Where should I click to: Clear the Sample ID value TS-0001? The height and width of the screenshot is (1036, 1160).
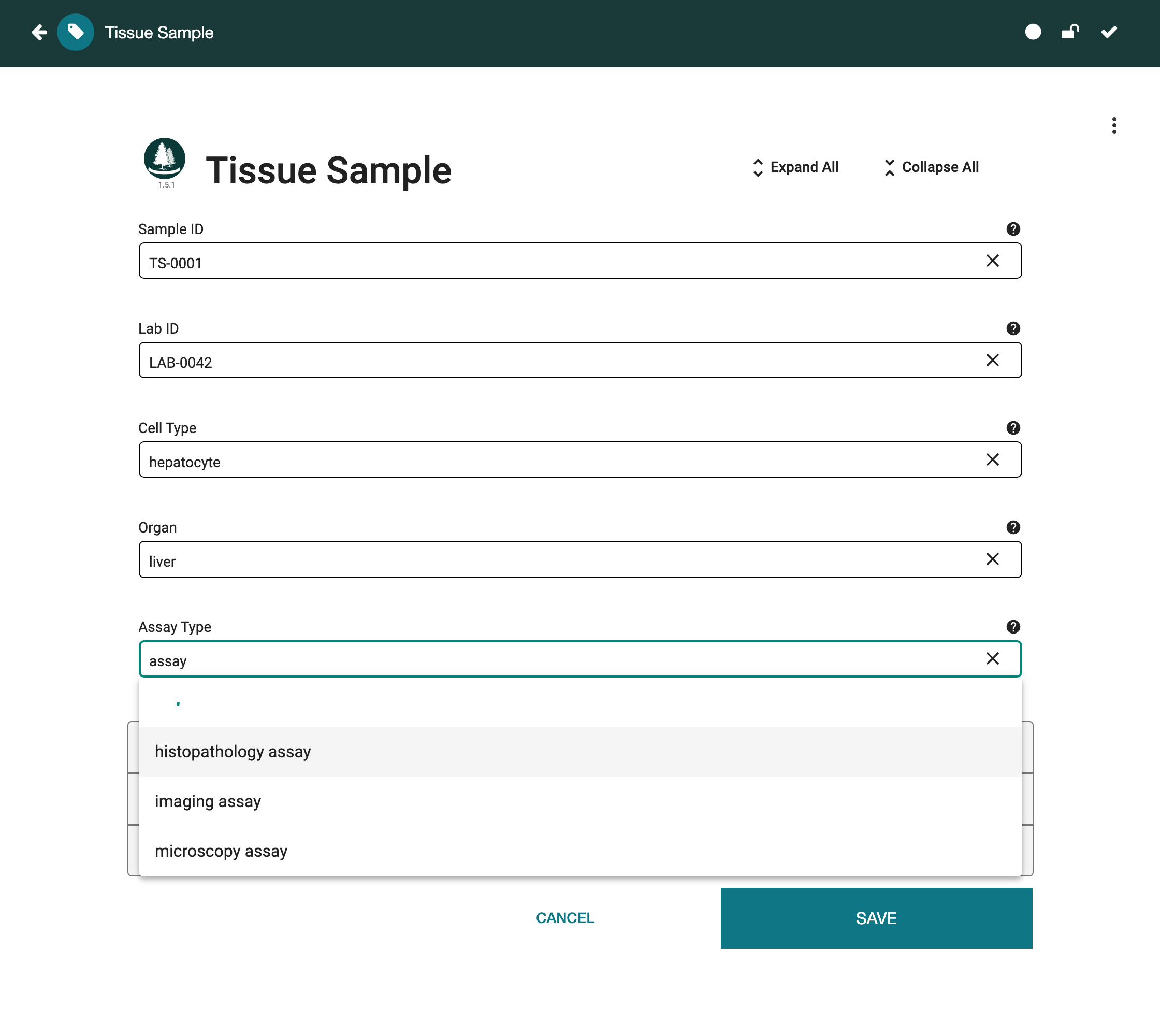(x=993, y=261)
